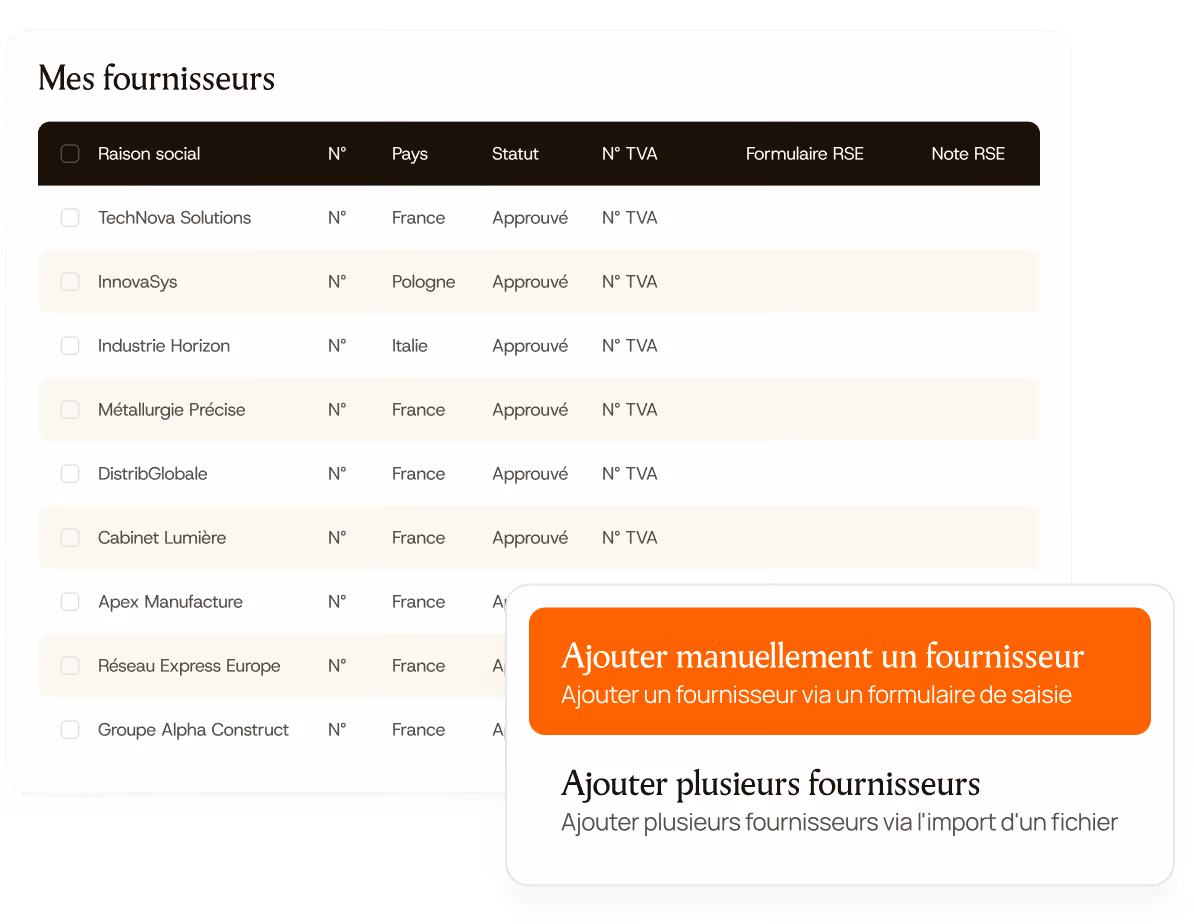Click the Note RSE column header

(x=968, y=154)
